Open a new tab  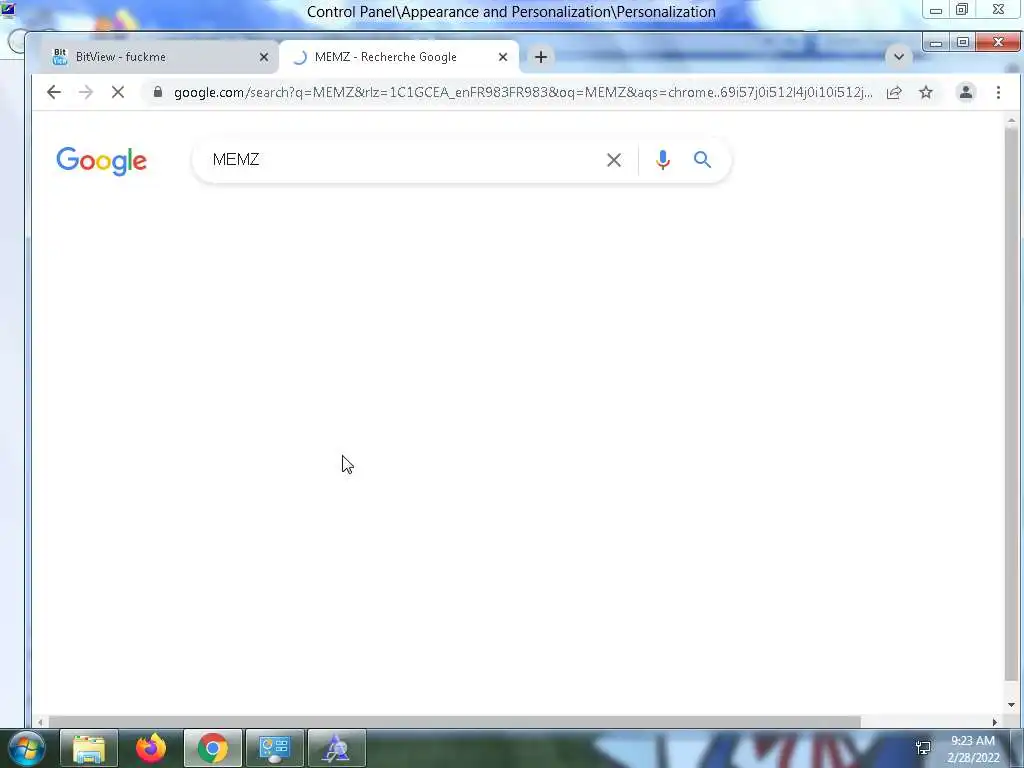pyautogui.click(x=541, y=57)
